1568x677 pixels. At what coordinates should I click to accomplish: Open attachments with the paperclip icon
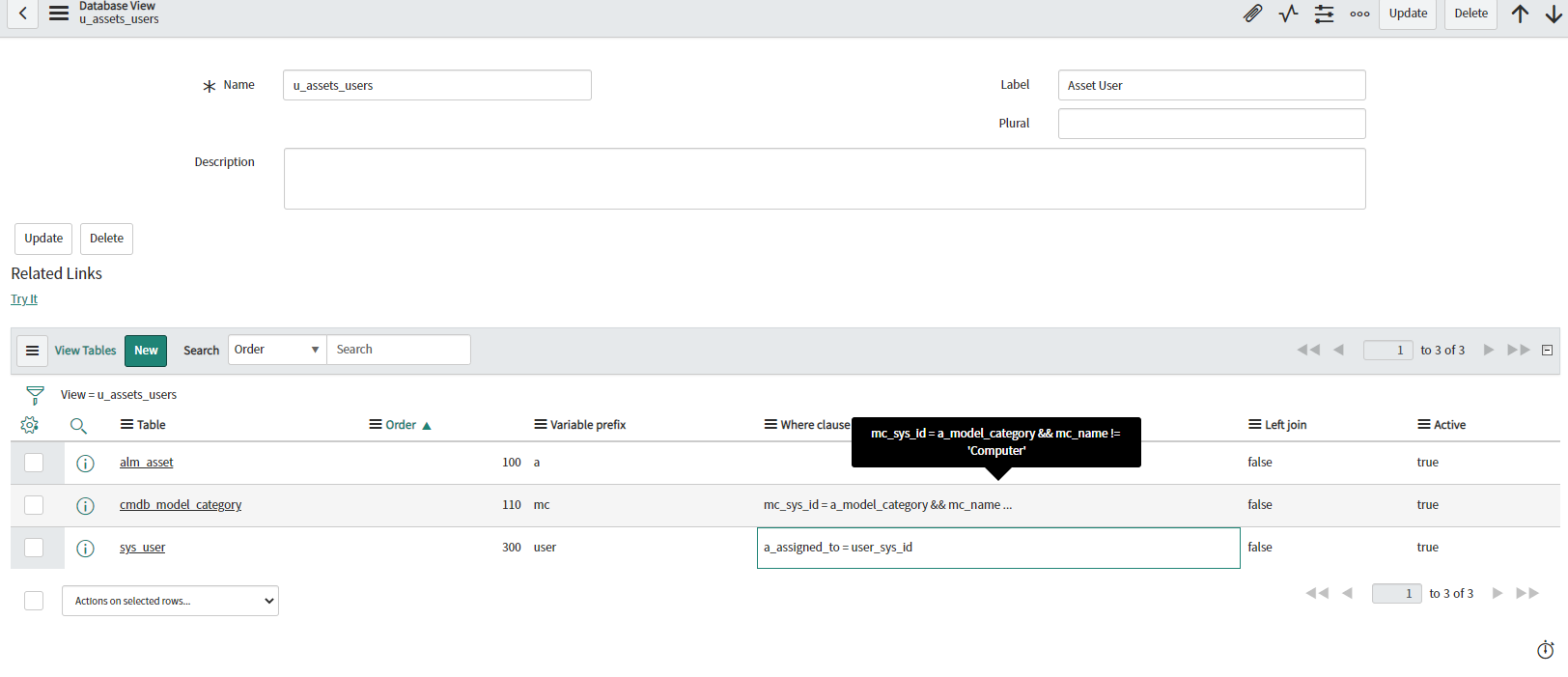[x=1252, y=14]
